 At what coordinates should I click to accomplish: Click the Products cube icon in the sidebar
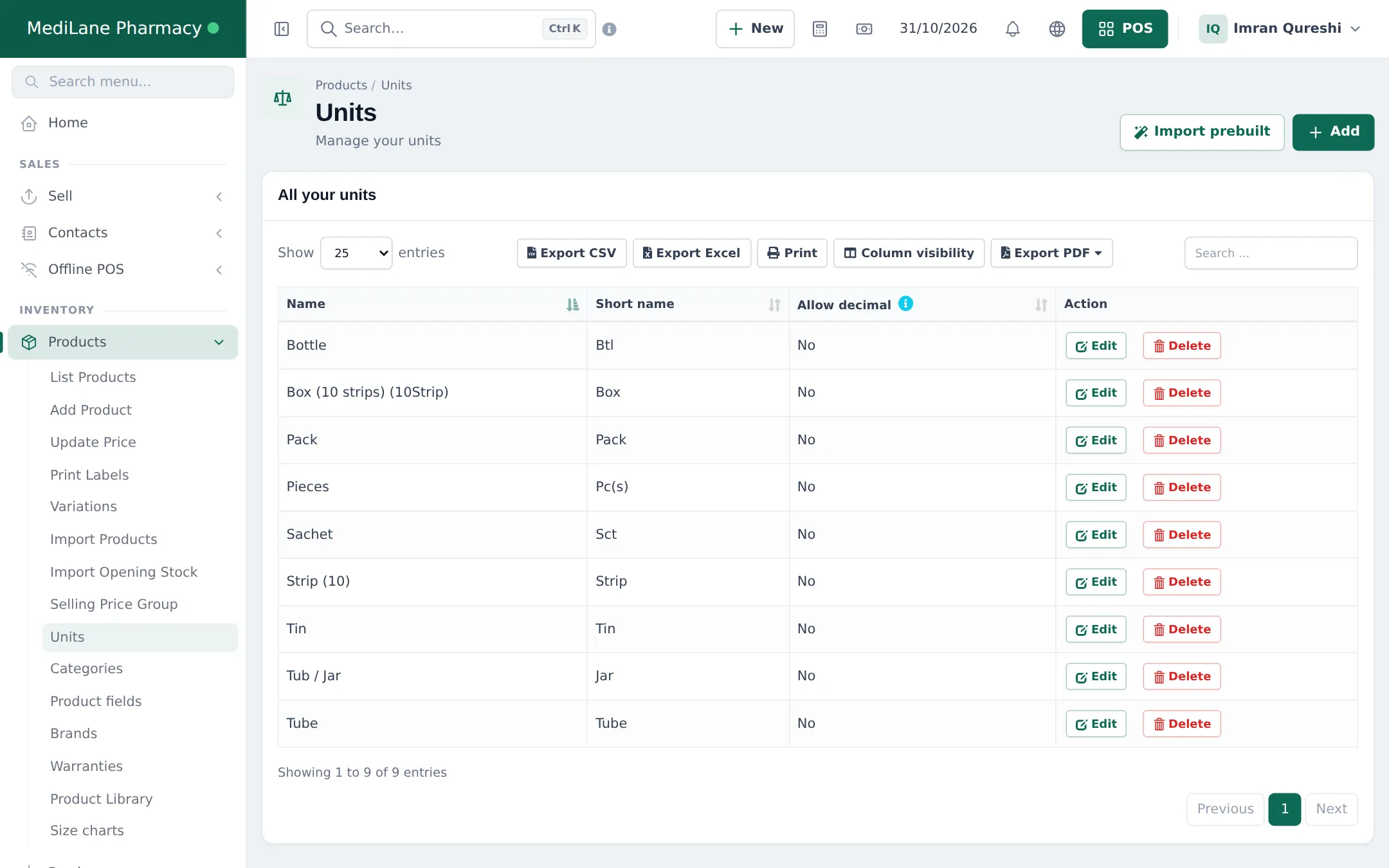pos(29,342)
